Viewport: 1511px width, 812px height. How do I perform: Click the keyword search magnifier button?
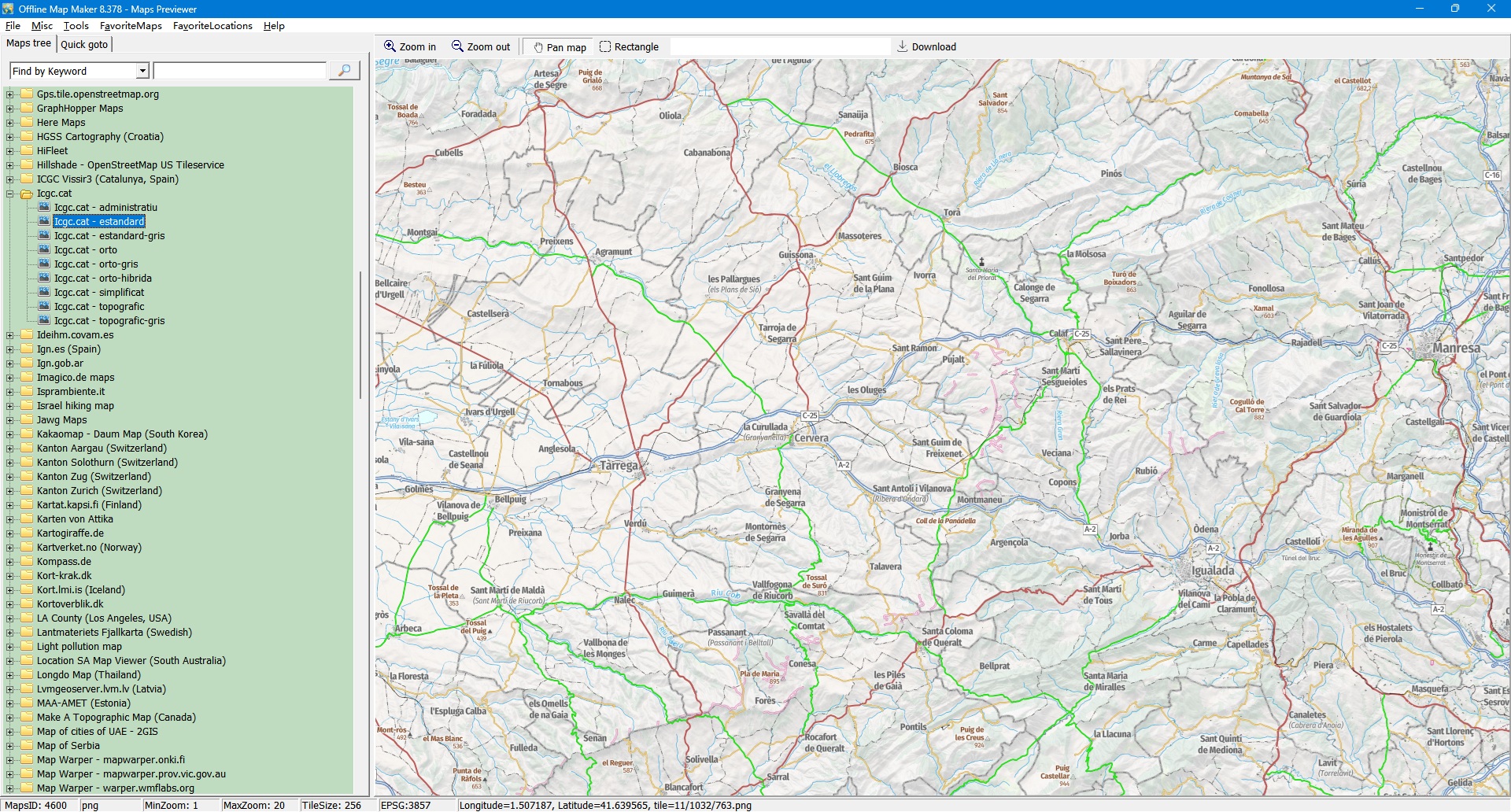[x=344, y=71]
